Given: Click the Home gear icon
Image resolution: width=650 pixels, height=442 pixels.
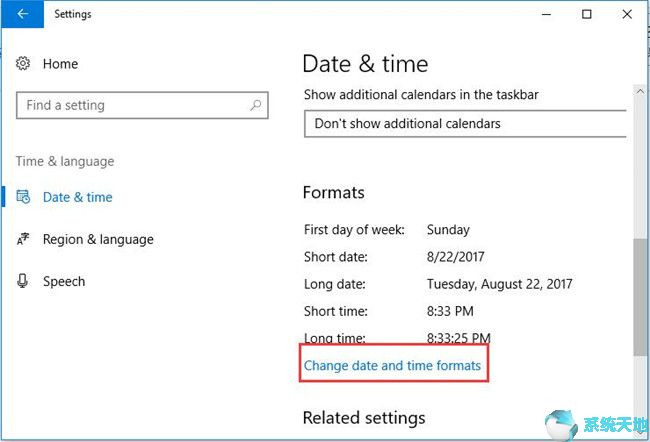Looking at the screenshot, I should pyautogui.click(x=23, y=63).
